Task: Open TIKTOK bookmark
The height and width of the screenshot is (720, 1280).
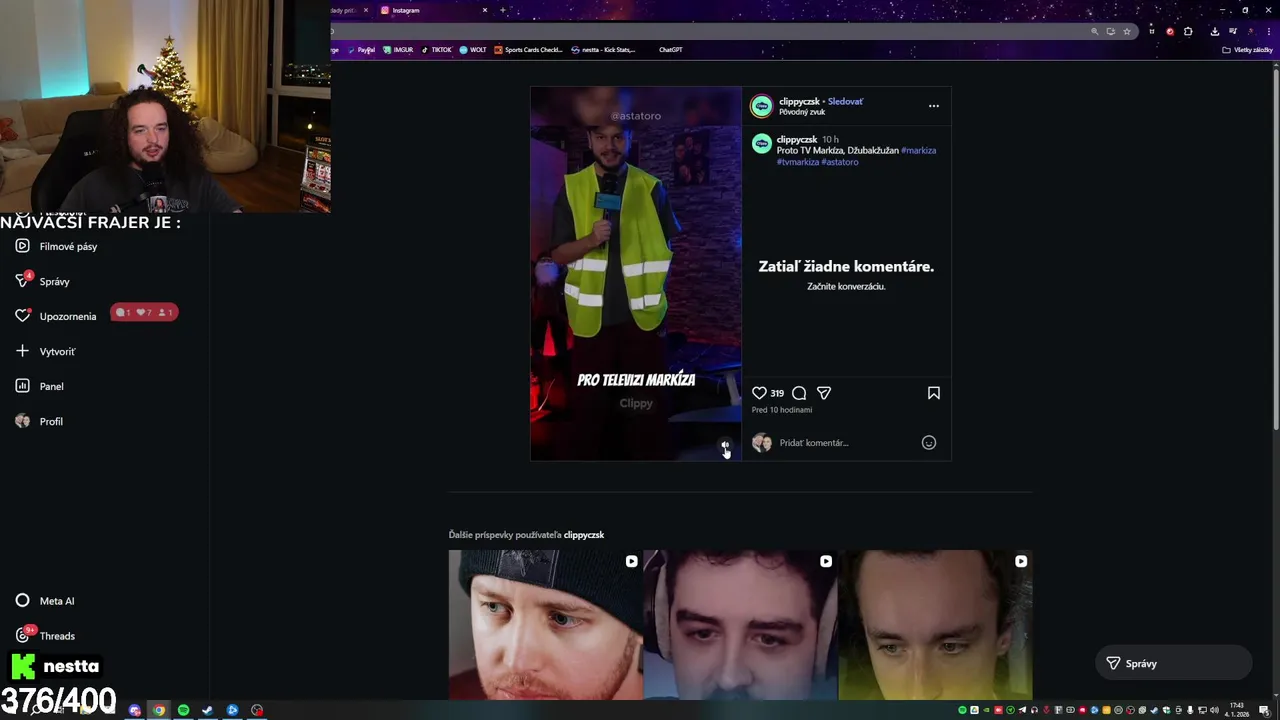Action: [x=436, y=49]
